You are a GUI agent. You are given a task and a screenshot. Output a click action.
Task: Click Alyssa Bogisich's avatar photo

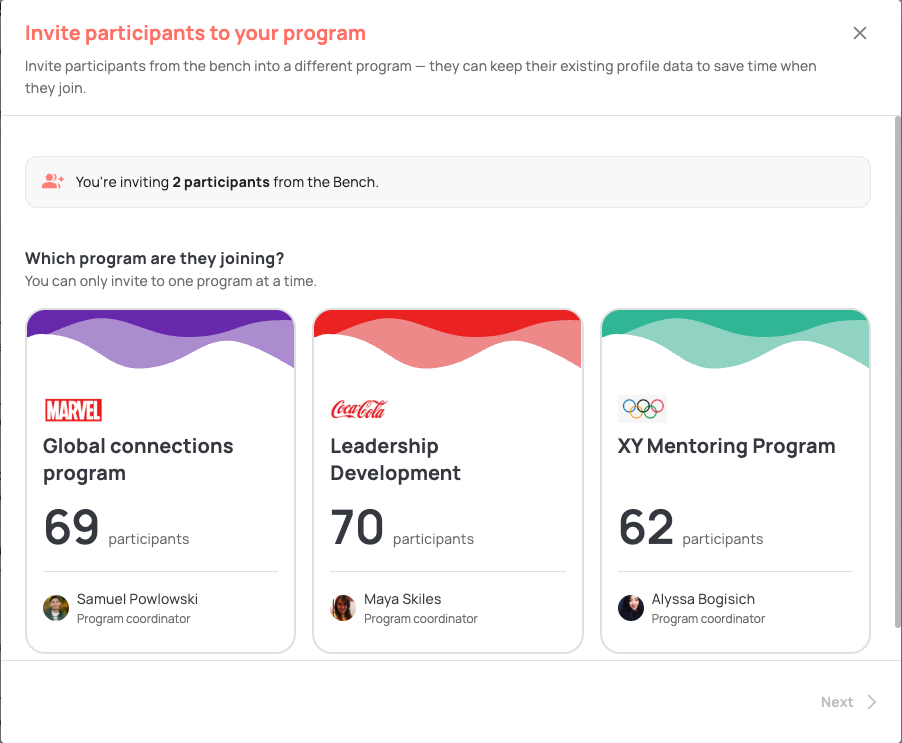[x=630, y=608]
